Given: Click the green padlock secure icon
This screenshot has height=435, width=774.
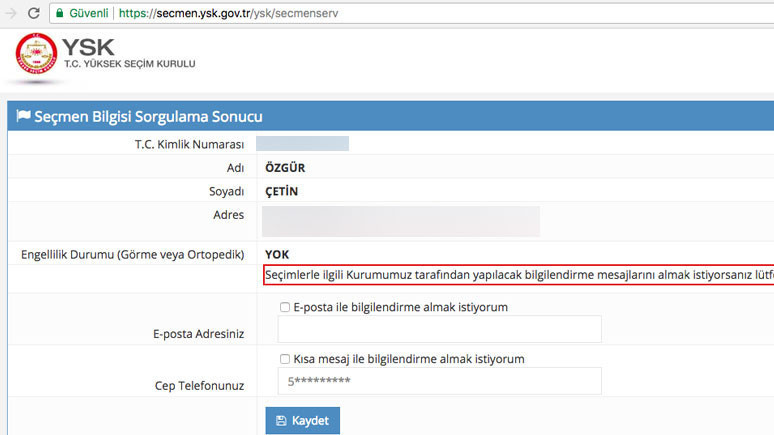Looking at the screenshot, I should coord(60,13).
